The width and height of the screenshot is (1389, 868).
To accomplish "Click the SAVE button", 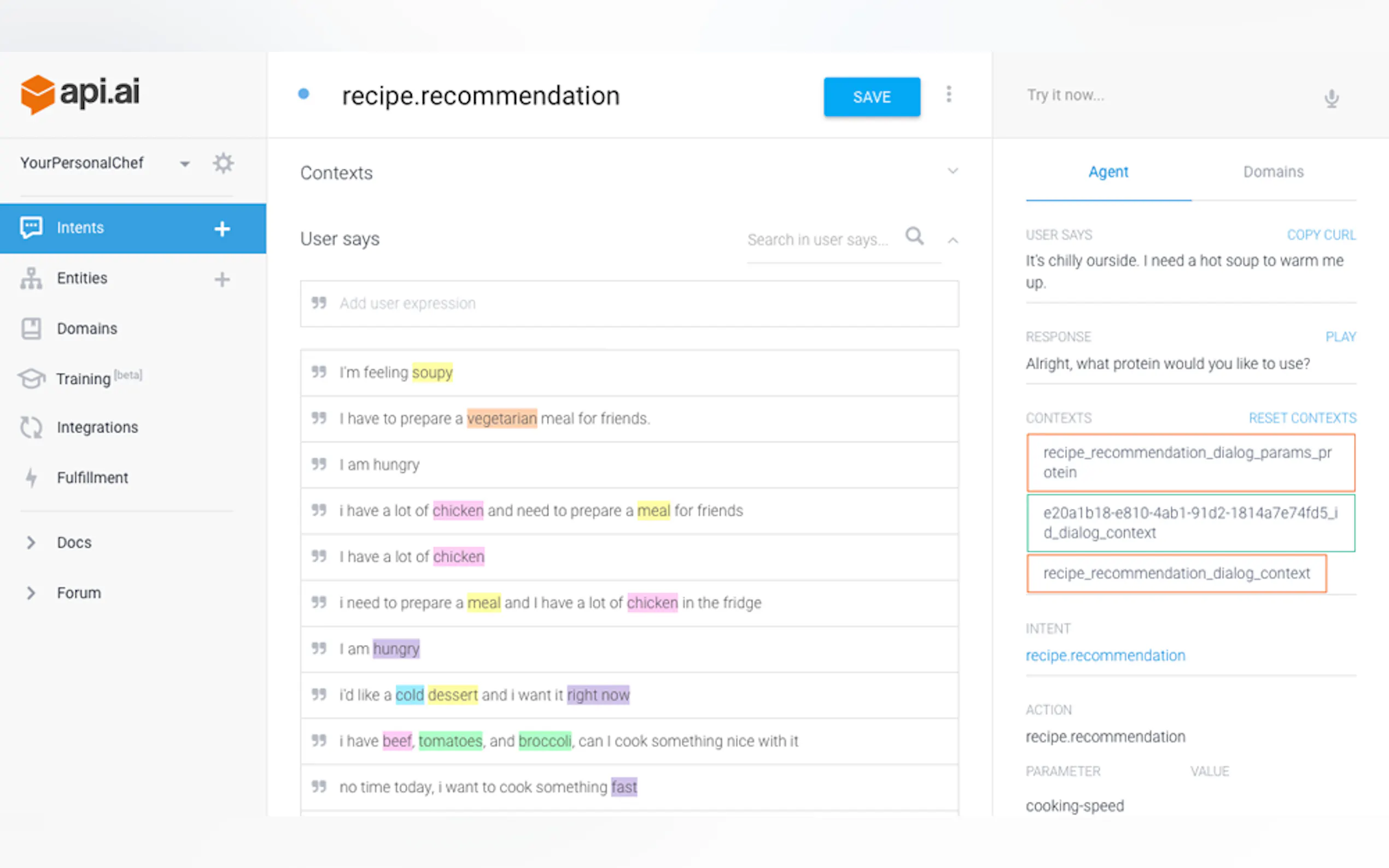I will coord(871,97).
